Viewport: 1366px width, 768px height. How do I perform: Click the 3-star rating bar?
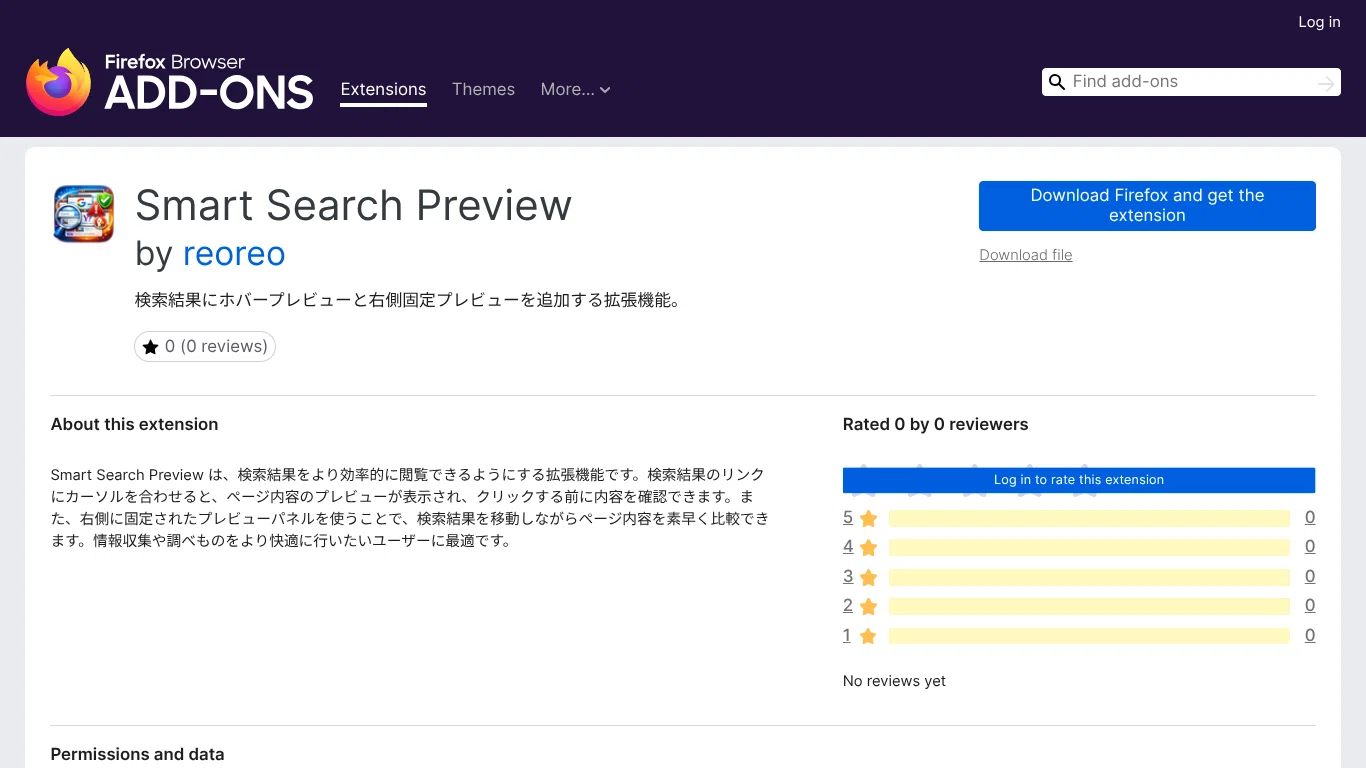1089,577
